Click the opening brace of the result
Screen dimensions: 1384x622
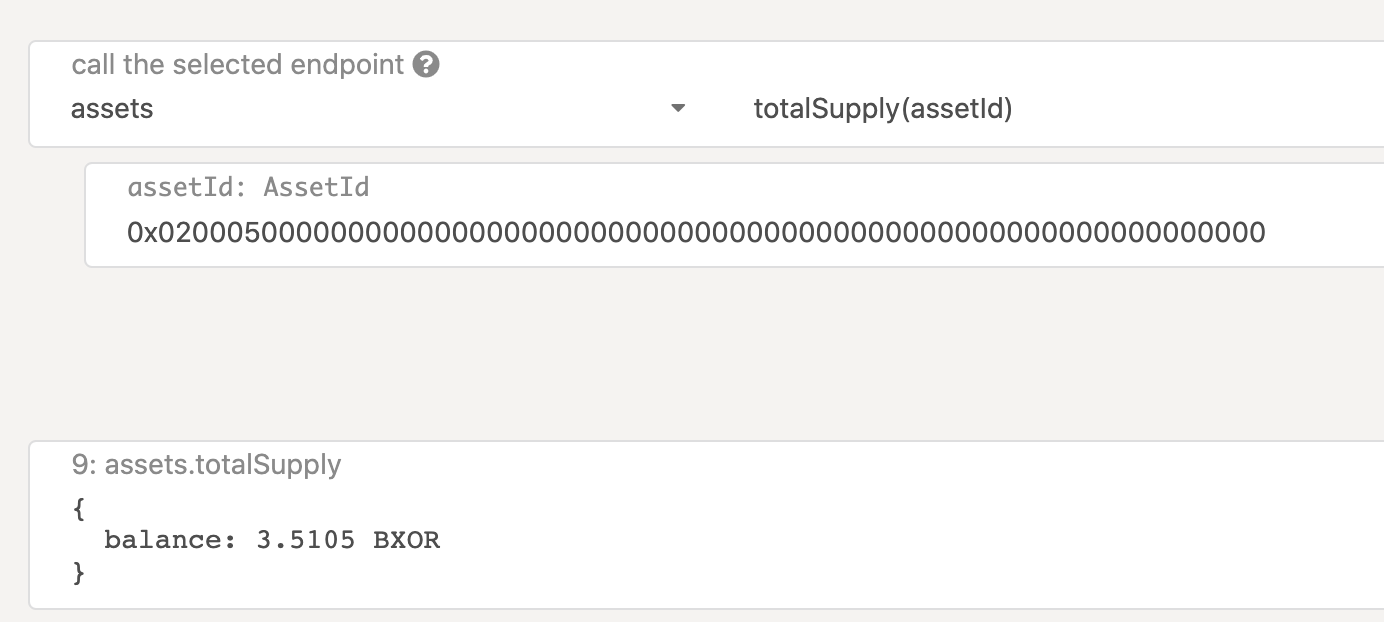pos(79,509)
